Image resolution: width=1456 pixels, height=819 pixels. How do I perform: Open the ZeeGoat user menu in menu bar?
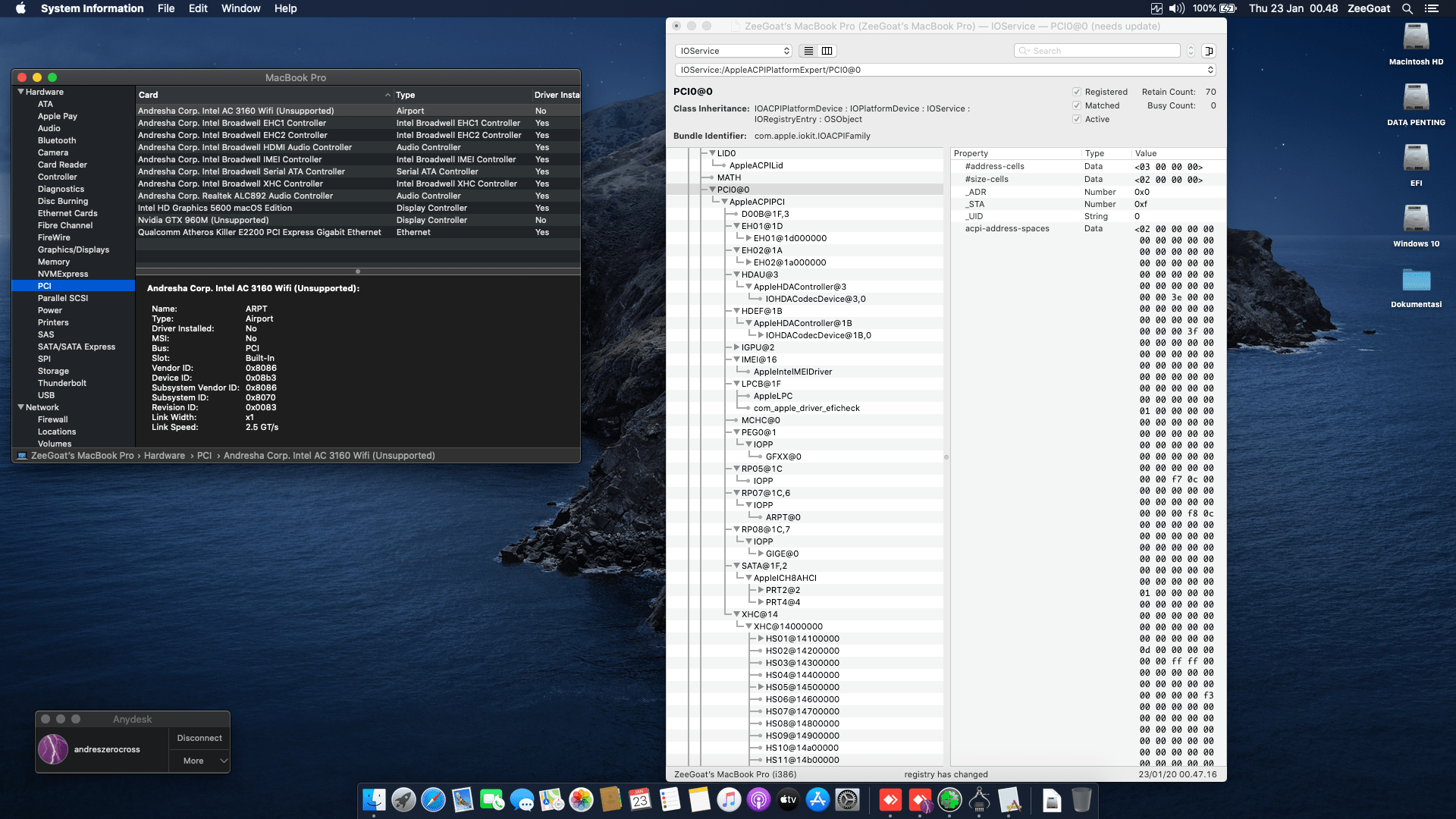[x=1369, y=8]
